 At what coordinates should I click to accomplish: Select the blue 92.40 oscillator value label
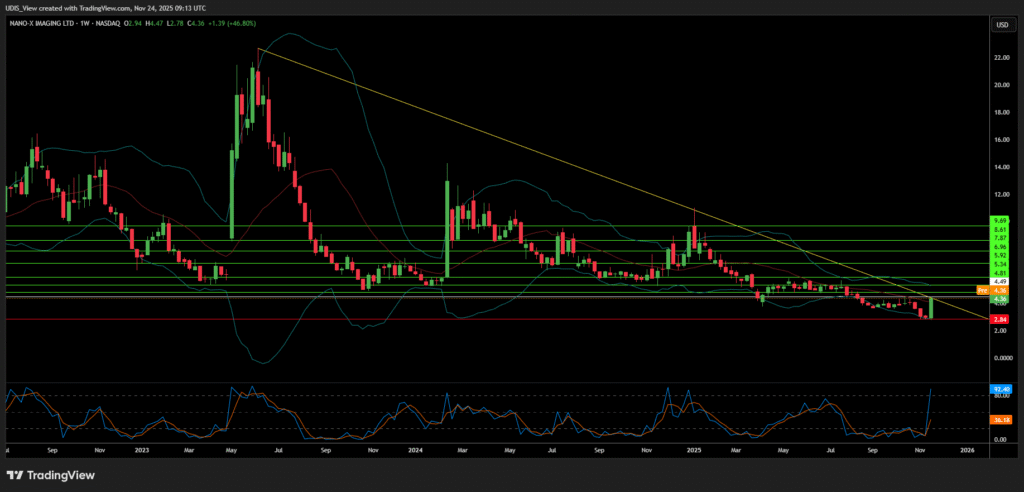(x=999, y=388)
